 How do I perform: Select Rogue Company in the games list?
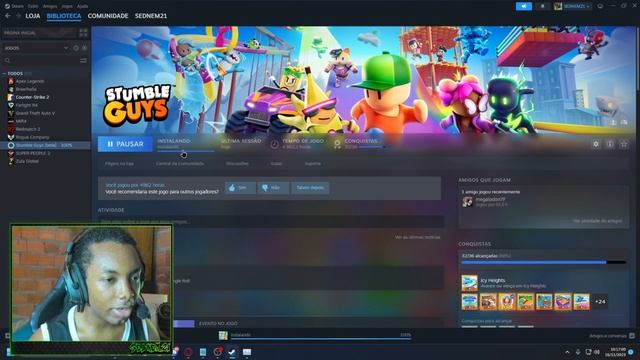tap(32, 137)
